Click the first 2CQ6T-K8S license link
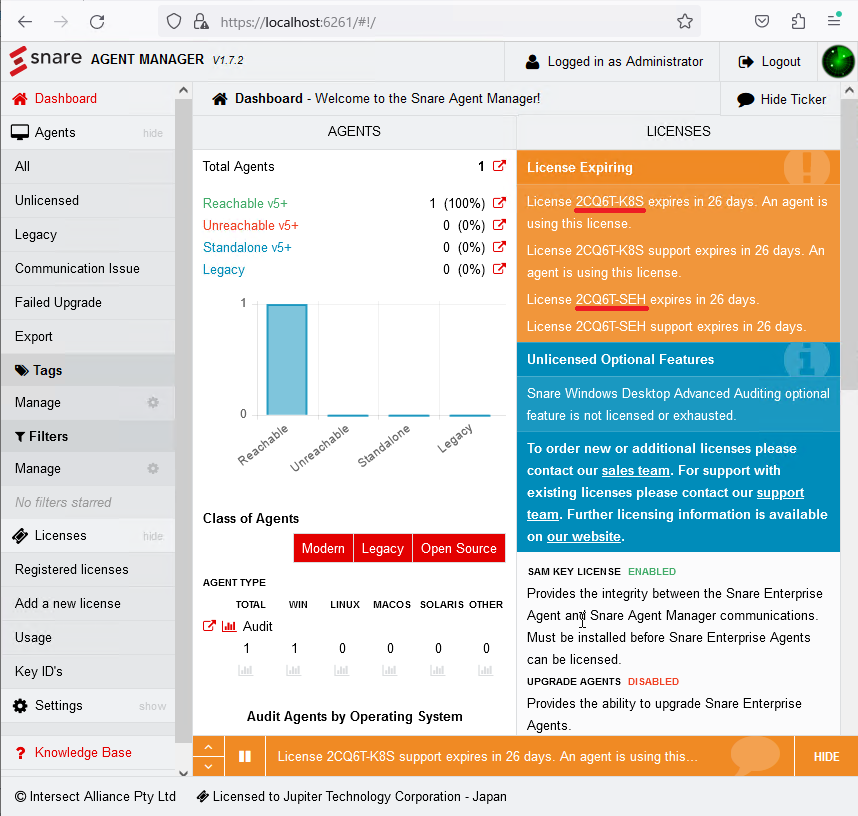This screenshot has height=816, width=858. [x=610, y=201]
